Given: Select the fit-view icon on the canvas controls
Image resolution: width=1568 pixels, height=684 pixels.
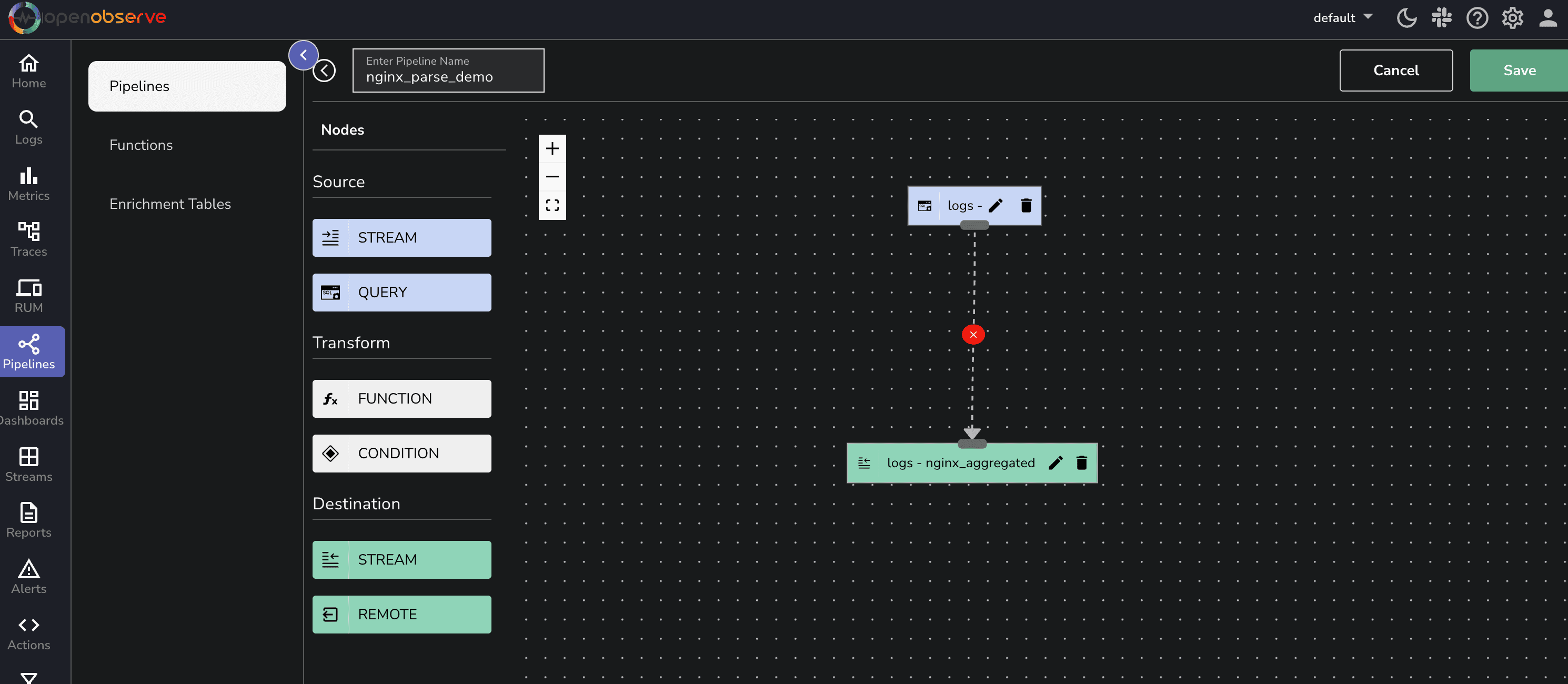Looking at the screenshot, I should coord(552,205).
